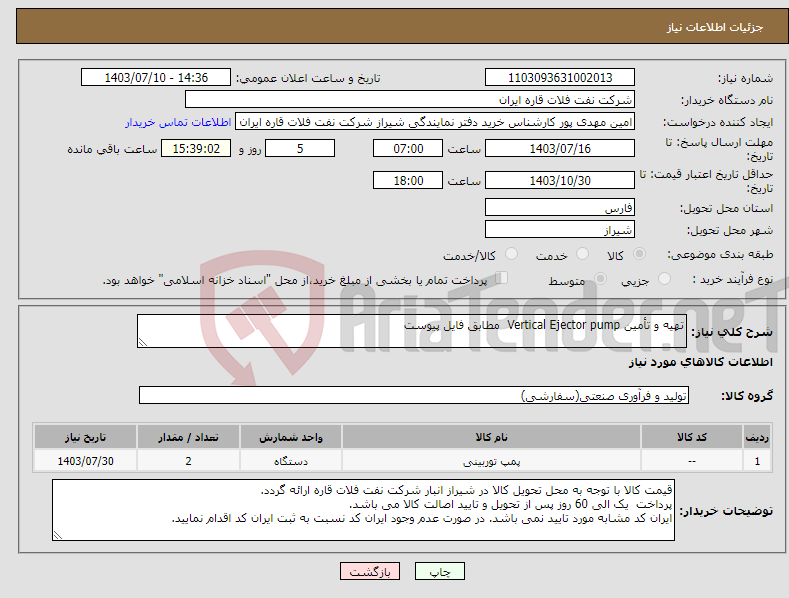Select the خدمت radio button
Image resolution: width=789 pixels, height=598 pixels.
[x=582, y=254]
